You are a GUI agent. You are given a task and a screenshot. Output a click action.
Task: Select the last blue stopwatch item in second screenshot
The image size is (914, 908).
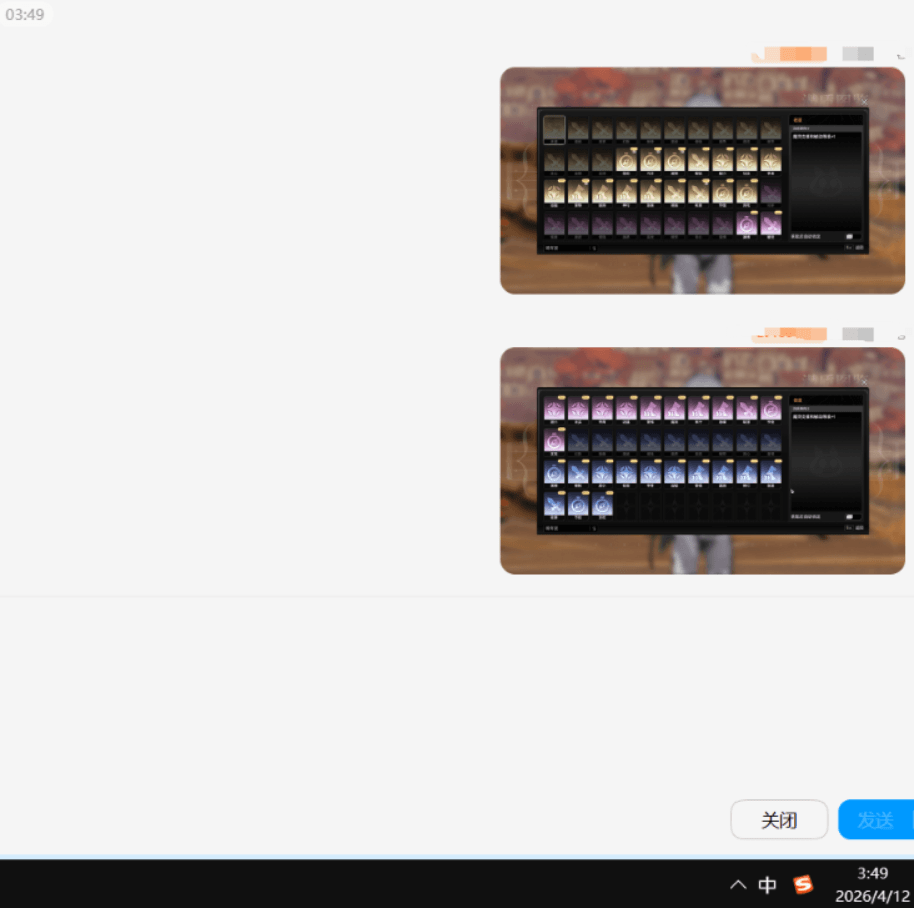tap(602, 504)
